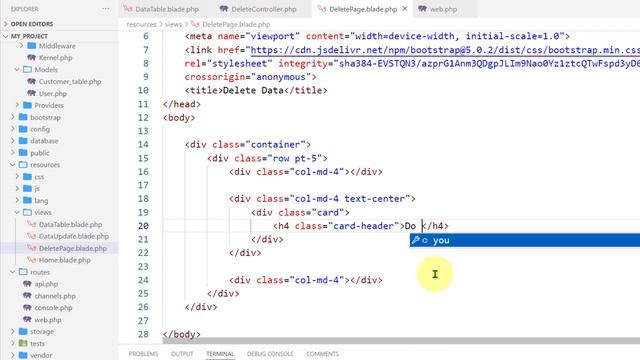Accept 'you' autocomplete suggestion
Viewport: 640px width, 360px height.
pyautogui.click(x=525, y=240)
